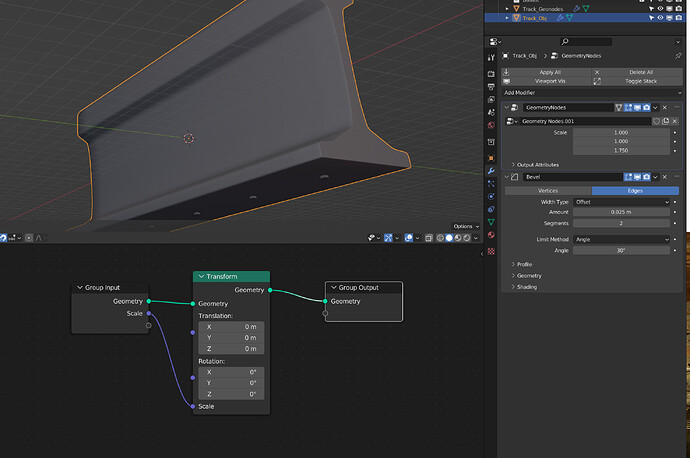The width and height of the screenshot is (690, 458).
Task: Open the Render properties tab icon
Action: pyautogui.click(x=491, y=74)
